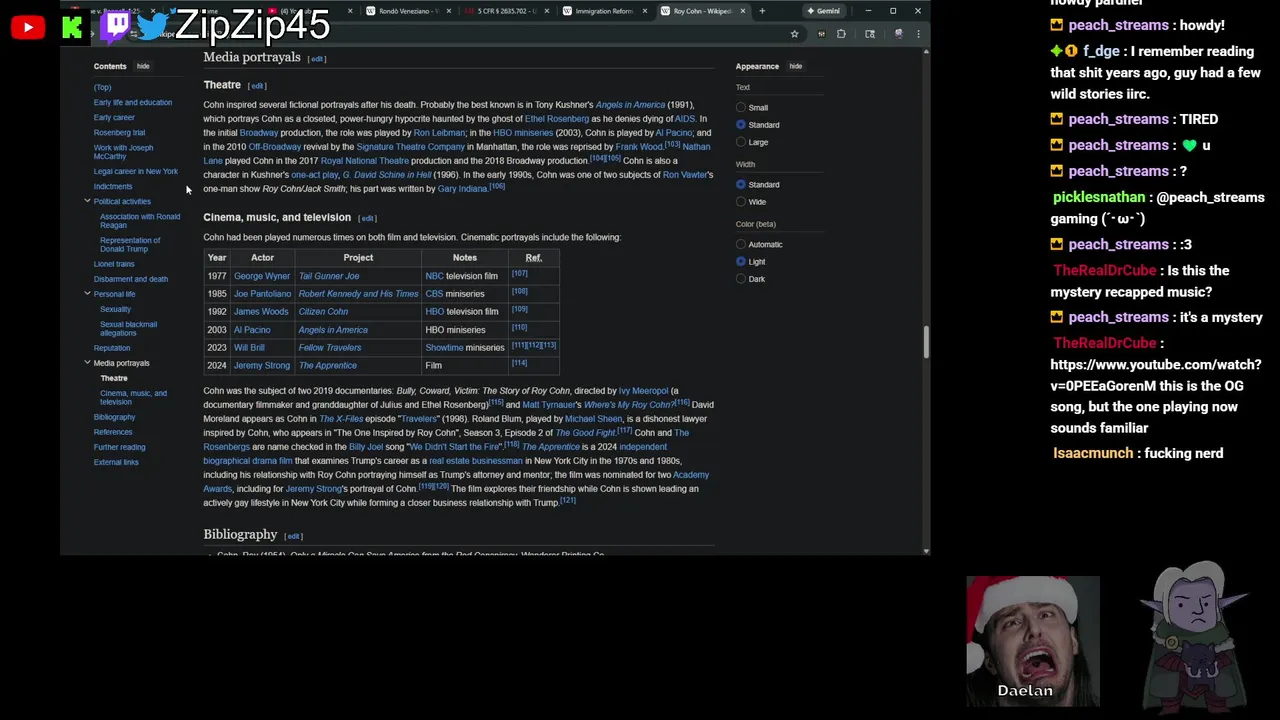Open We Didn't Start the Fire link
Screen dimensions: 1280x720
[454, 447]
